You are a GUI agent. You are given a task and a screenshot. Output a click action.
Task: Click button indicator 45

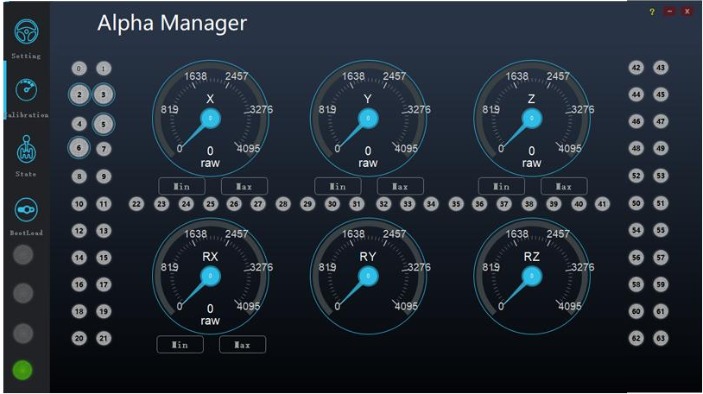[x=660, y=95]
